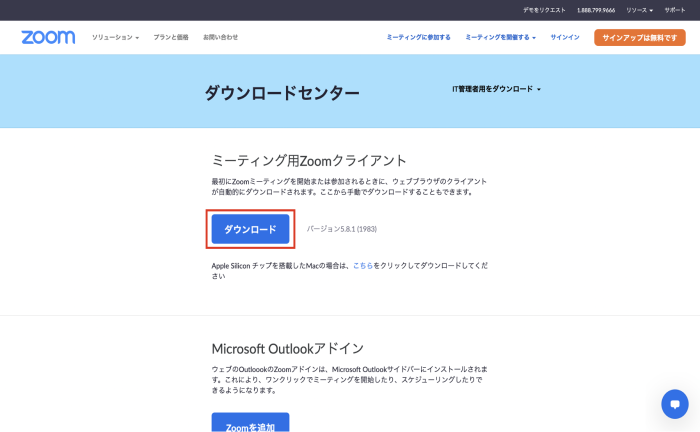
Task: Expand the IT管理者用をダウンロード dropdown
Action: [x=496, y=89]
